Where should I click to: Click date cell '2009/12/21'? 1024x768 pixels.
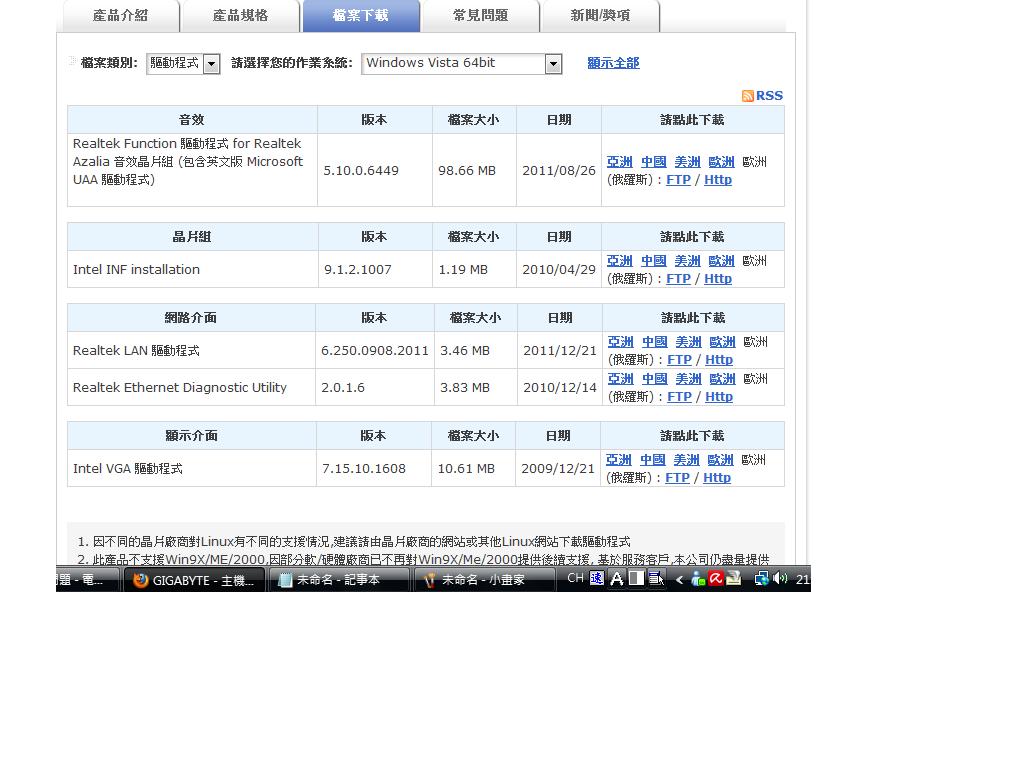click(x=558, y=469)
